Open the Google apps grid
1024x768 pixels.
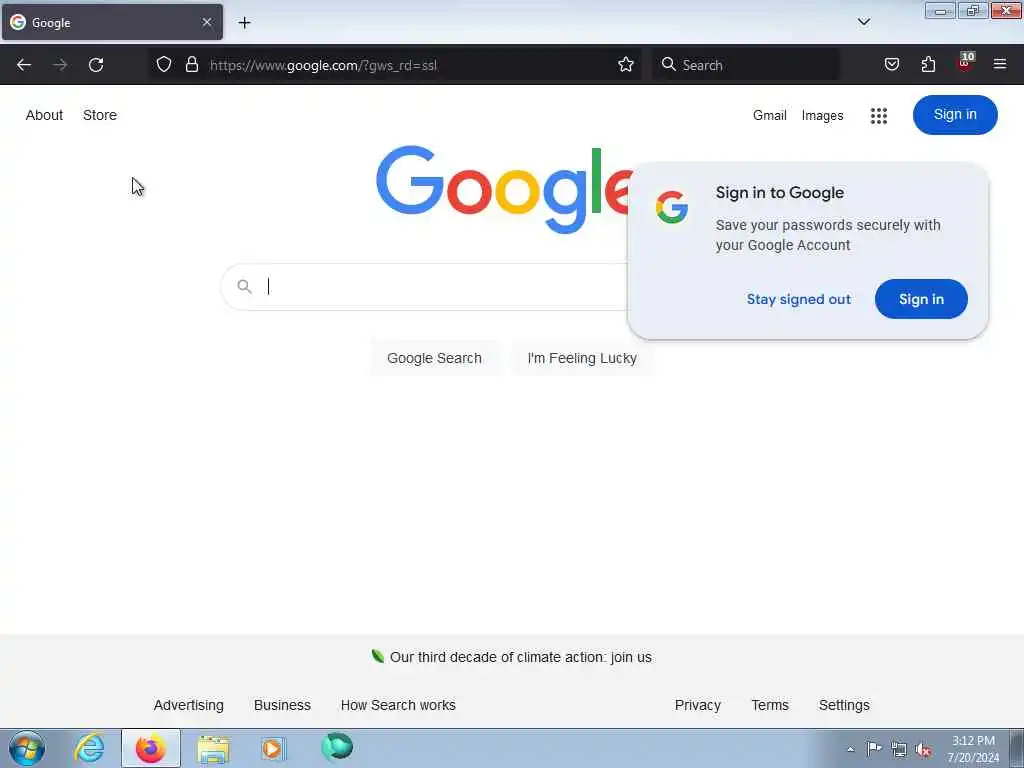879,116
